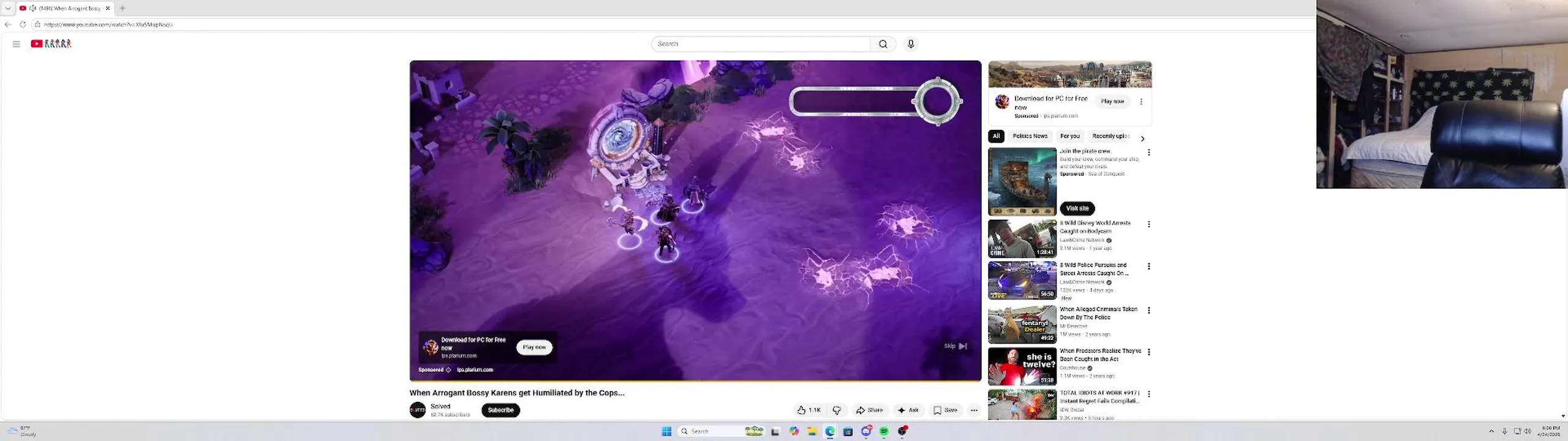Show hidden system tray icons
The image size is (1568, 441).
point(1491,431)
